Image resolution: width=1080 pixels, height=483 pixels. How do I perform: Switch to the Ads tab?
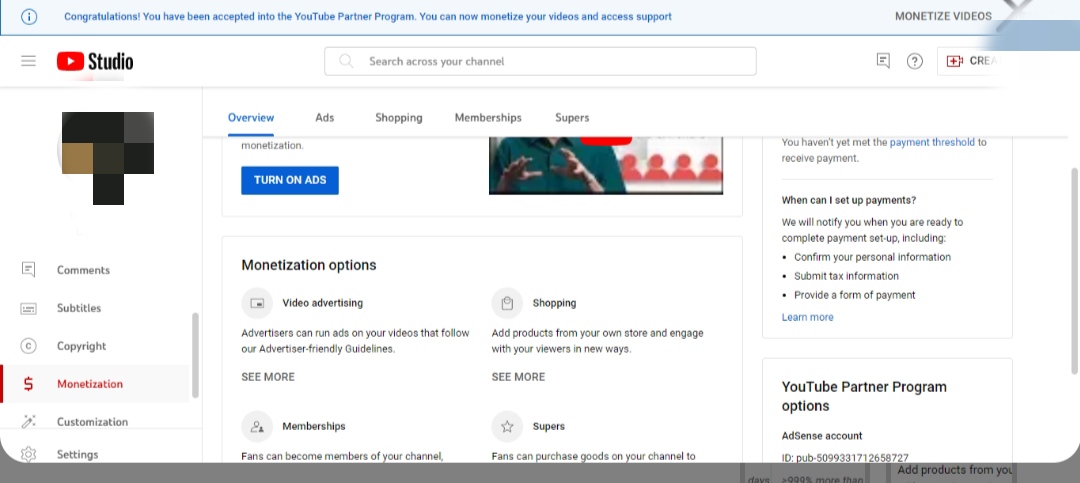coord(324,118)
